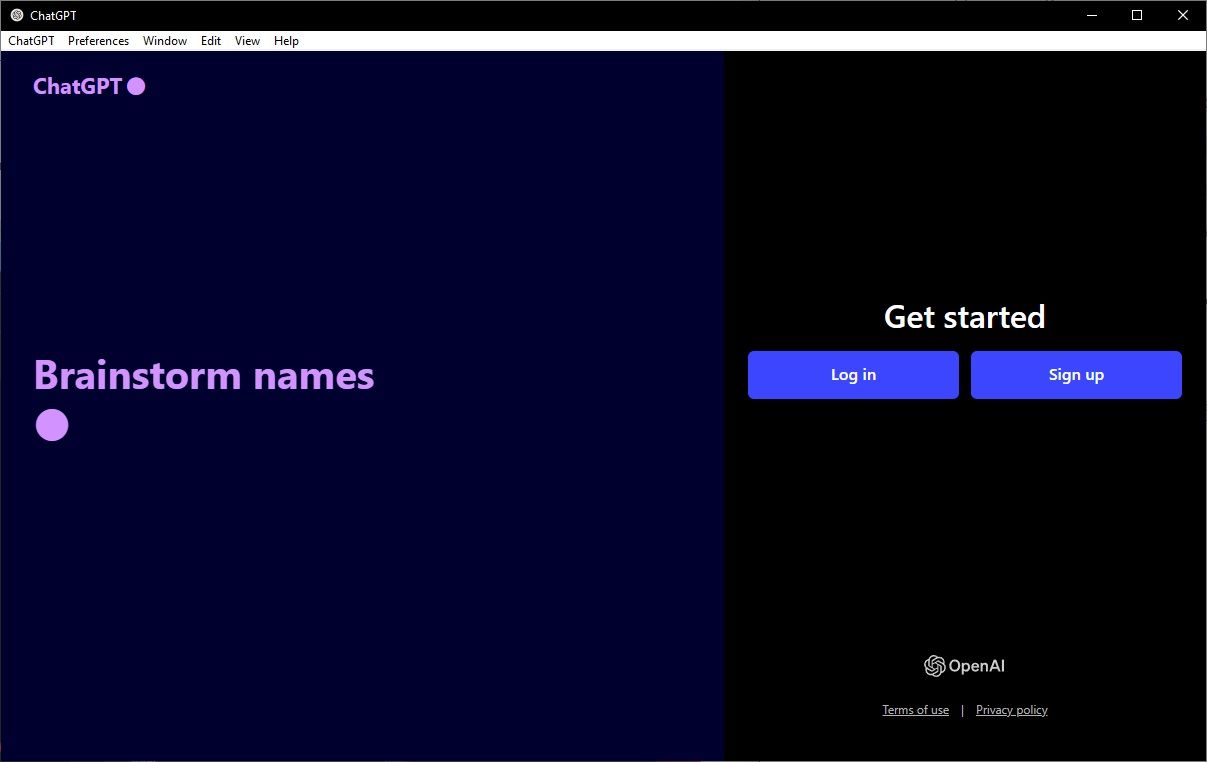
Task: Click the Sign up button
Action: coord(1076,375)
